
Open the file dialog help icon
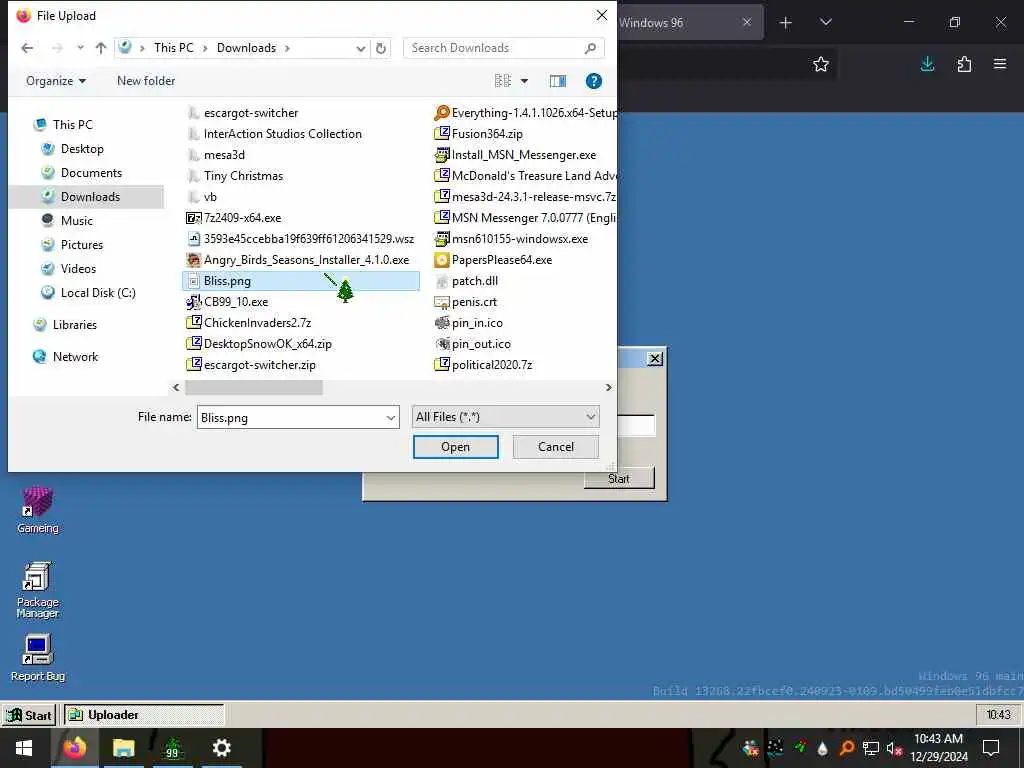(593, 81)
